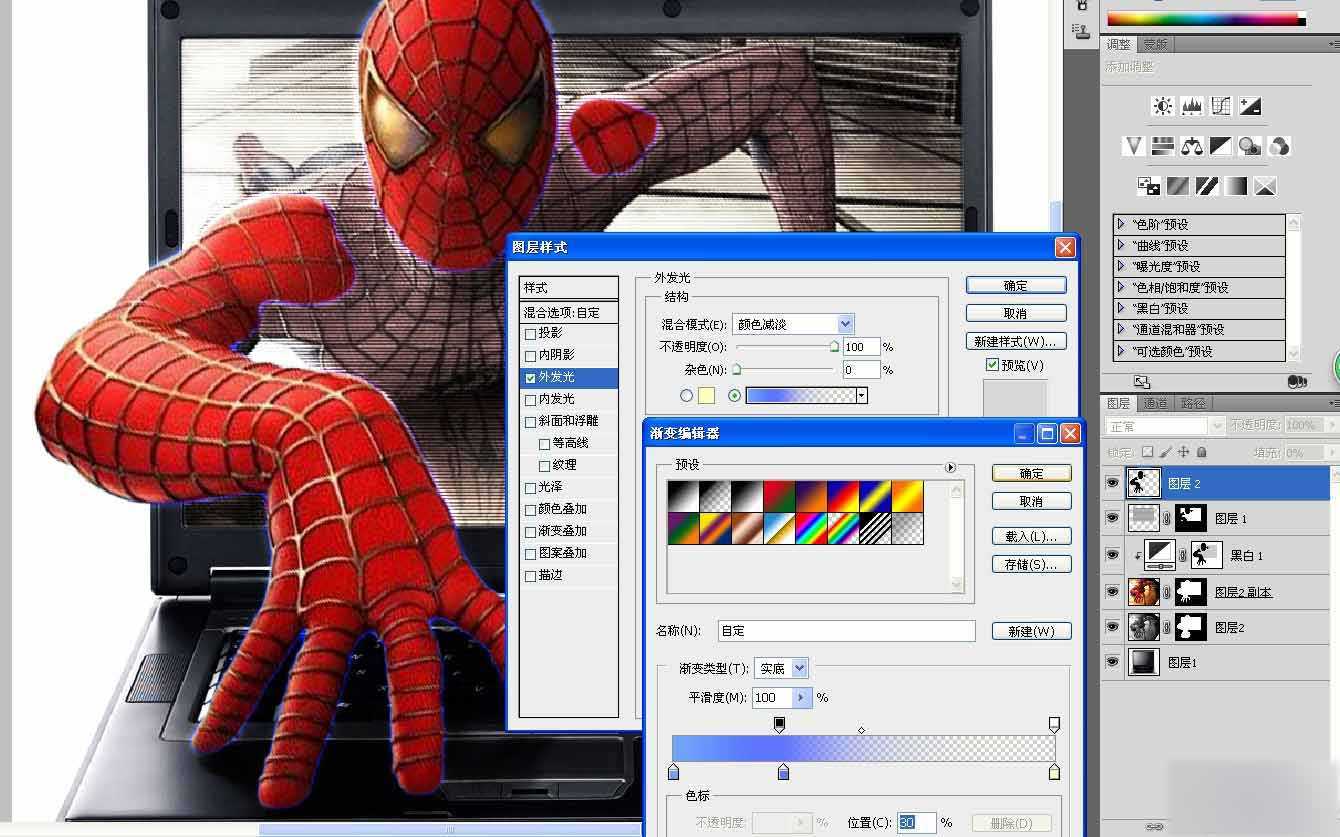
Task: Click the Exposure adjustment icon
Action: click(x=1250, y=105)
